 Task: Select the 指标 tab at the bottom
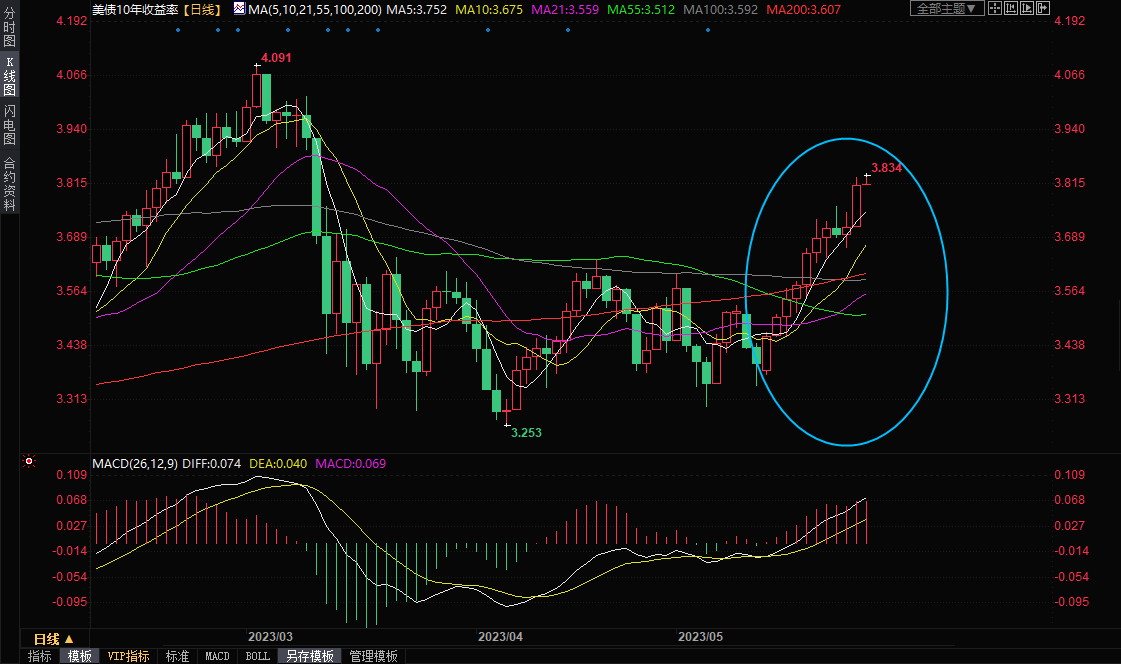[x=40, y=656]
